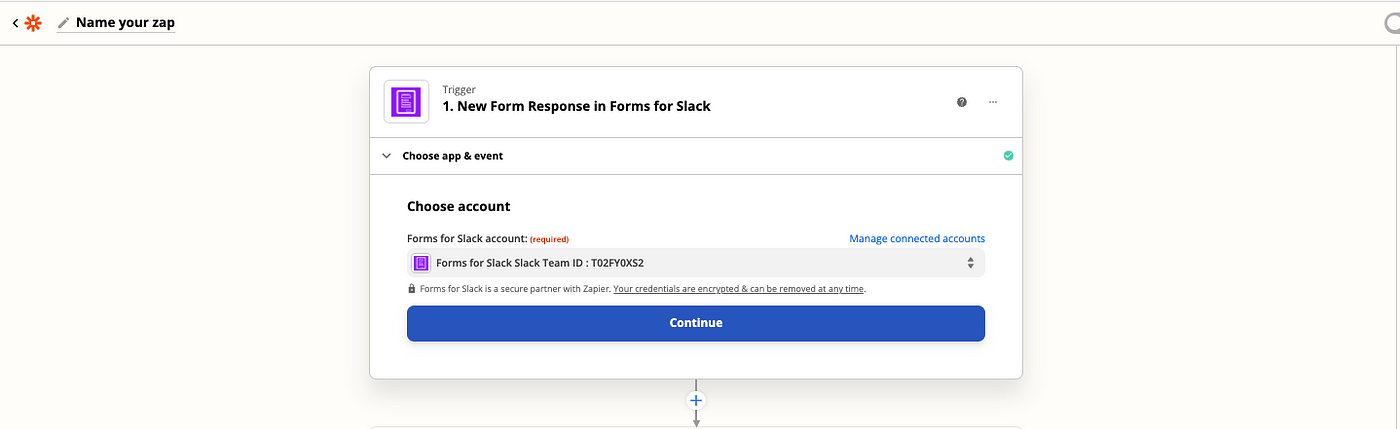Viewport: 1400px width, 429px height.
Task: Click the "Name your zap" title field
Action: tap(125, 23)
